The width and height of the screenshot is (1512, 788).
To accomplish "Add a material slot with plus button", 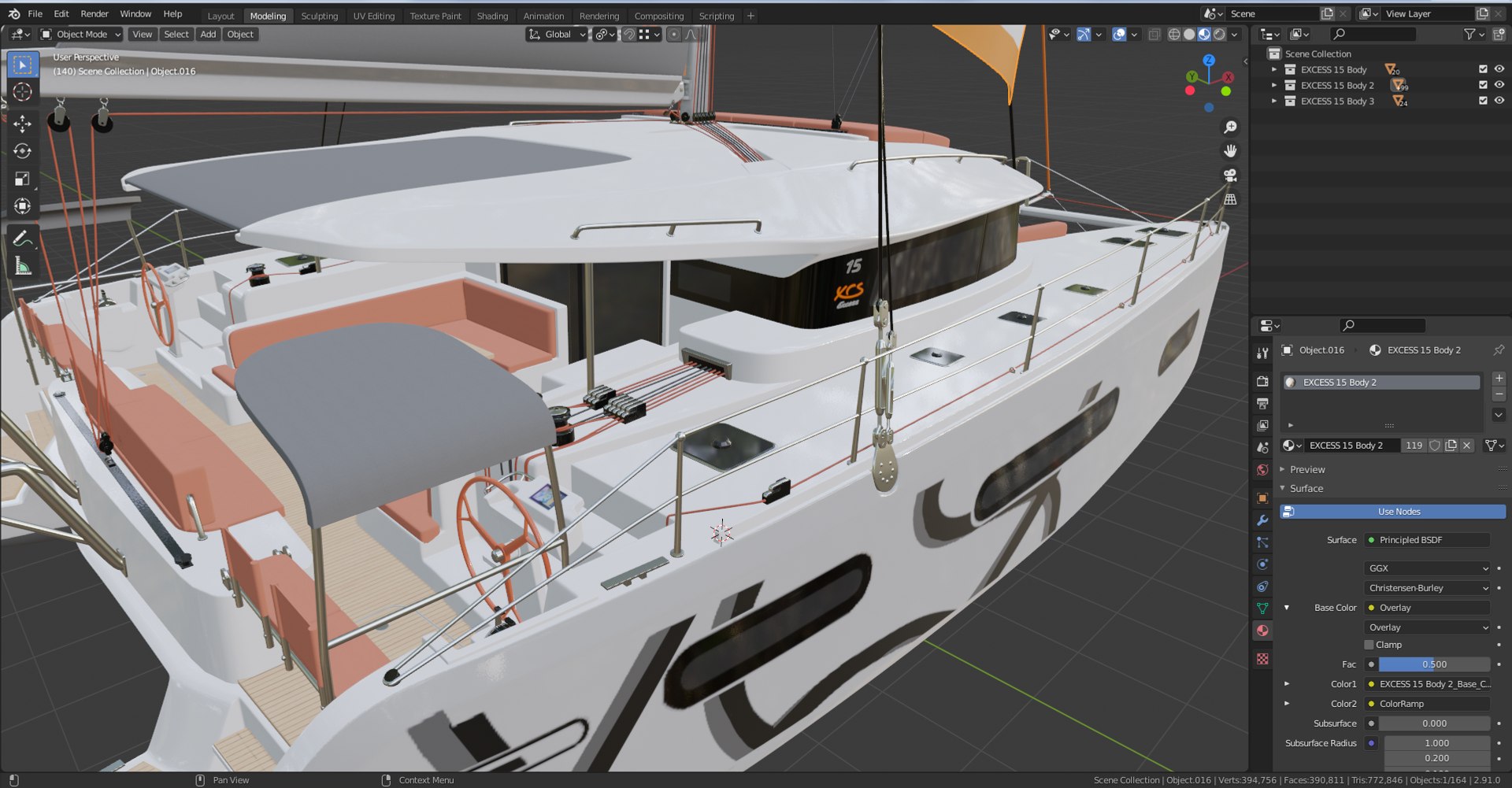I will 1499,379.
